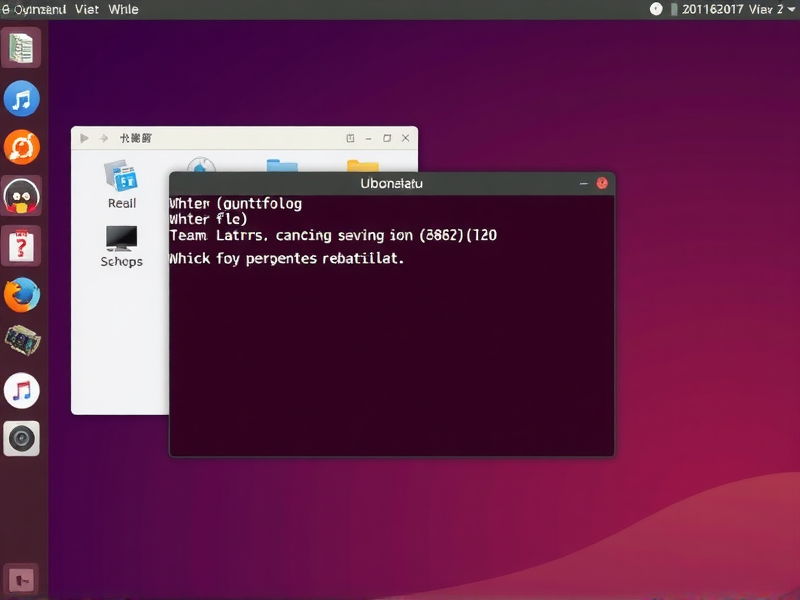Open Firefox from the dock

coord(22,295)
